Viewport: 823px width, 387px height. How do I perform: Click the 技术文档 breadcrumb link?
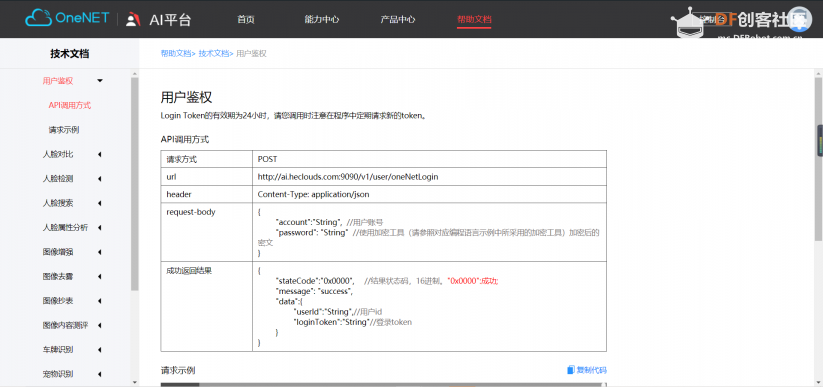coord(214,53)
